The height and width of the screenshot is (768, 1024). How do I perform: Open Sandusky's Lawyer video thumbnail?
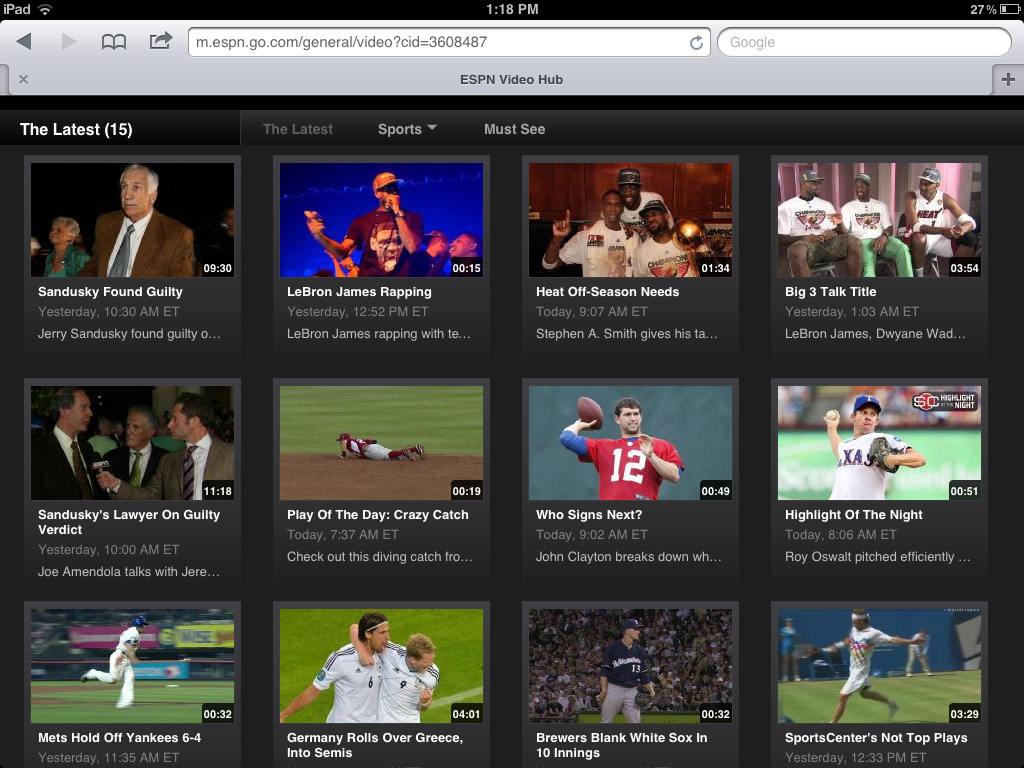[133, 443]
